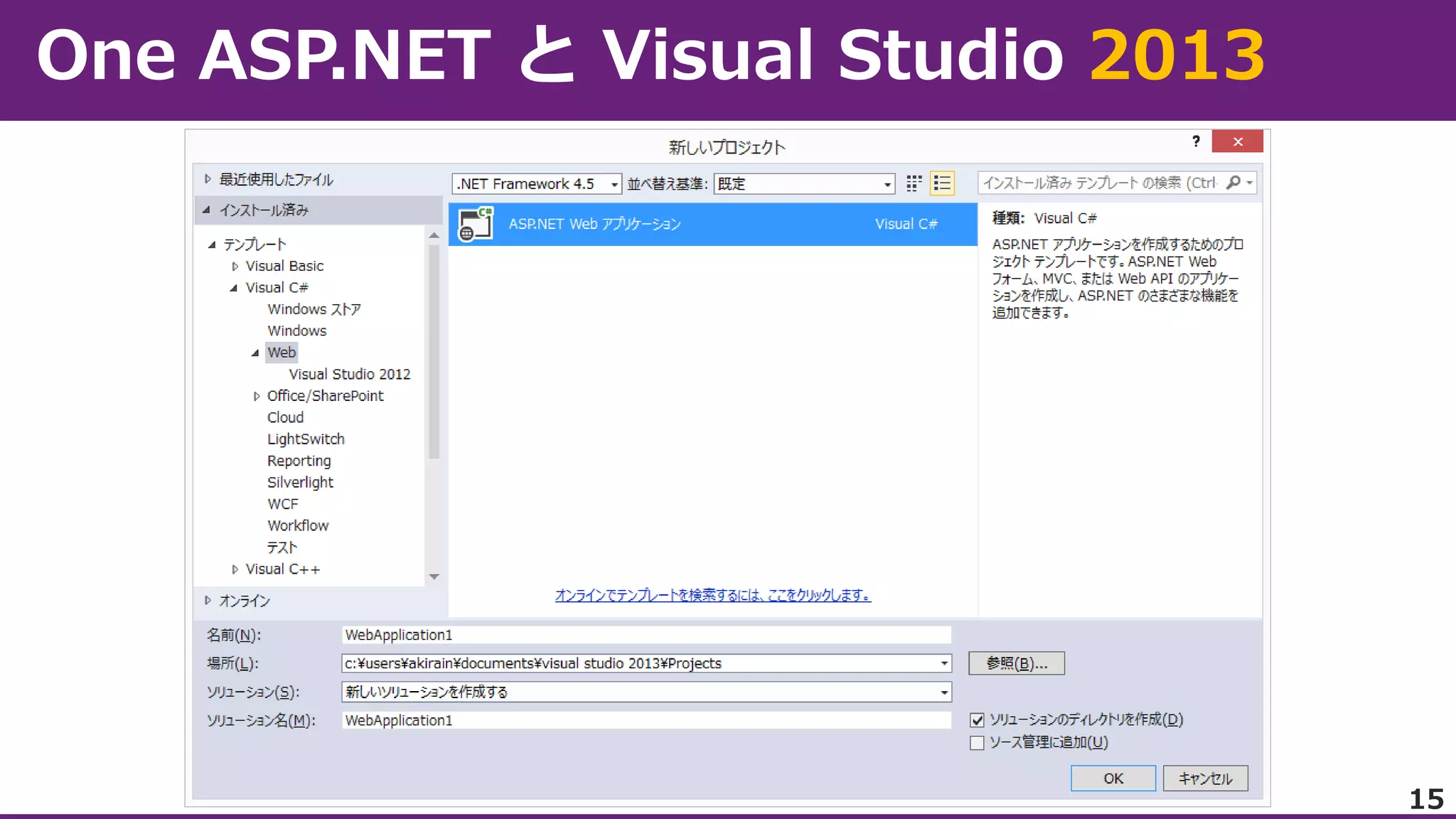Uncheck create solution directory checkbox

tap(977, 720)
